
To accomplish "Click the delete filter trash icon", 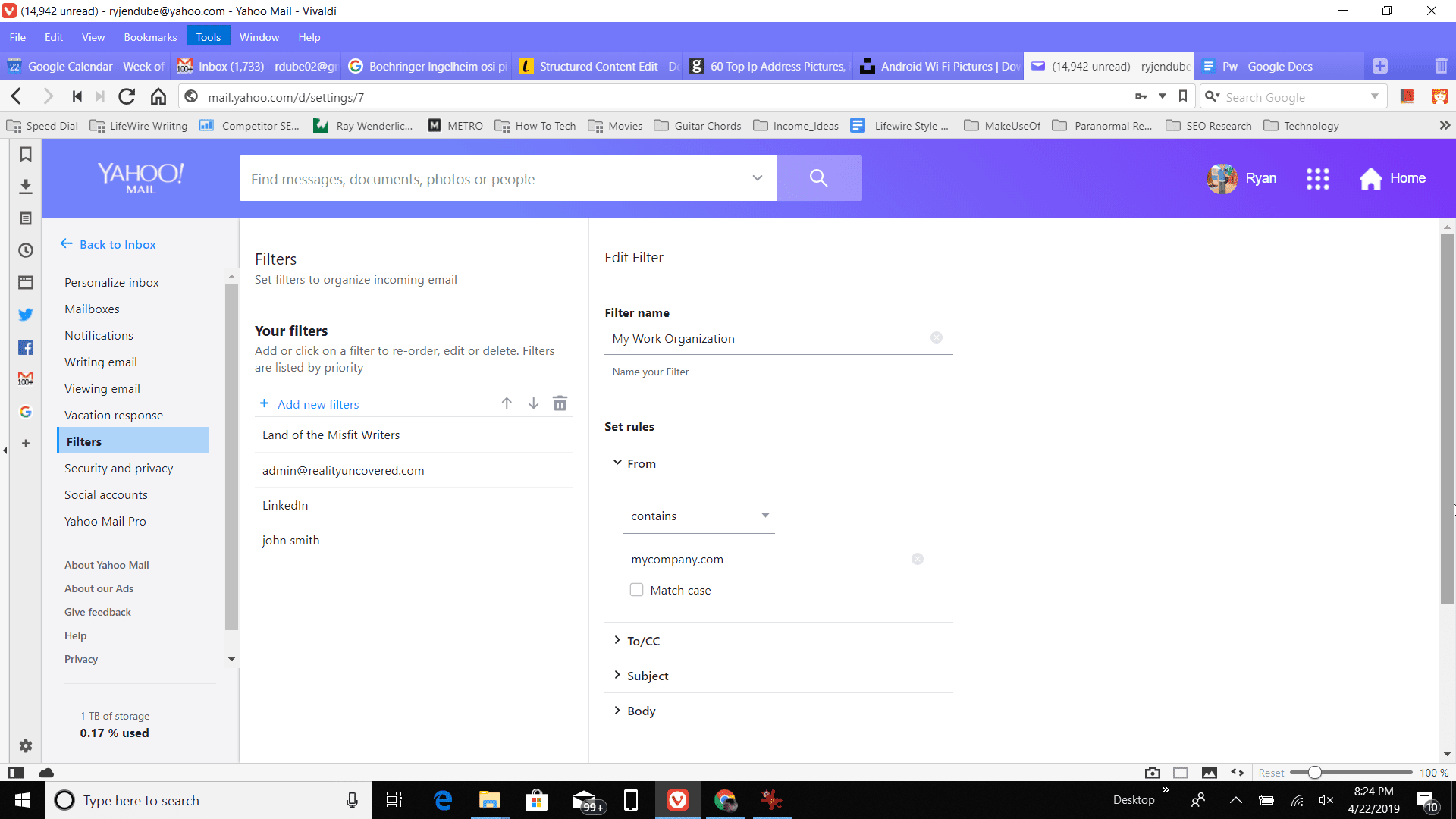I will click(559, 403).
